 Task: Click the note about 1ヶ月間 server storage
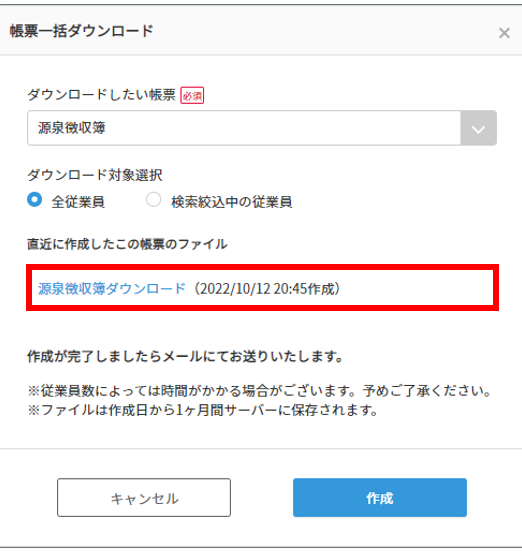pyautogui.click(x=203, y=410)
